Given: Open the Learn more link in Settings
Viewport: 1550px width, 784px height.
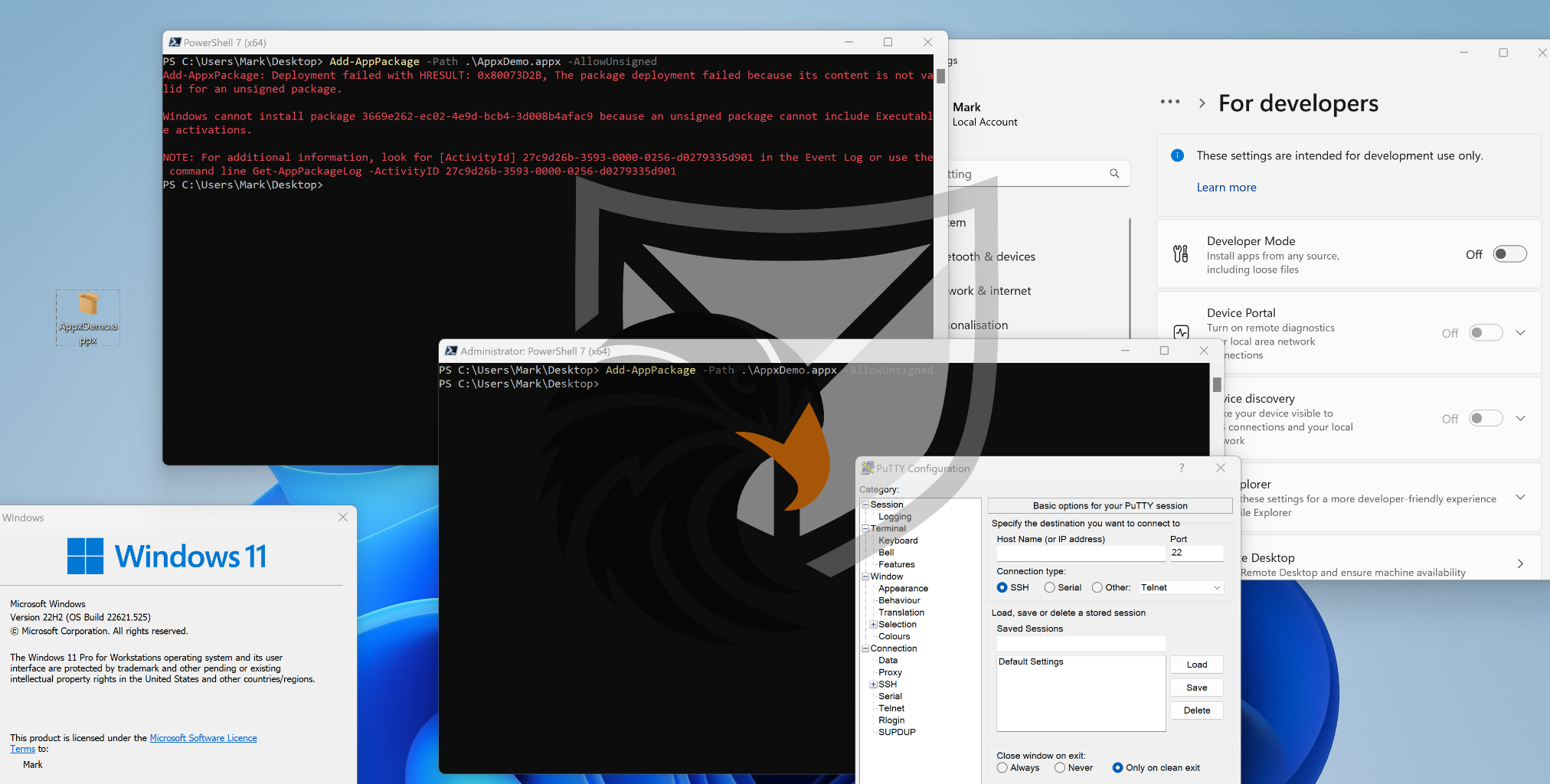Looking at the screenshot, I should click(x=1226, y=188).
